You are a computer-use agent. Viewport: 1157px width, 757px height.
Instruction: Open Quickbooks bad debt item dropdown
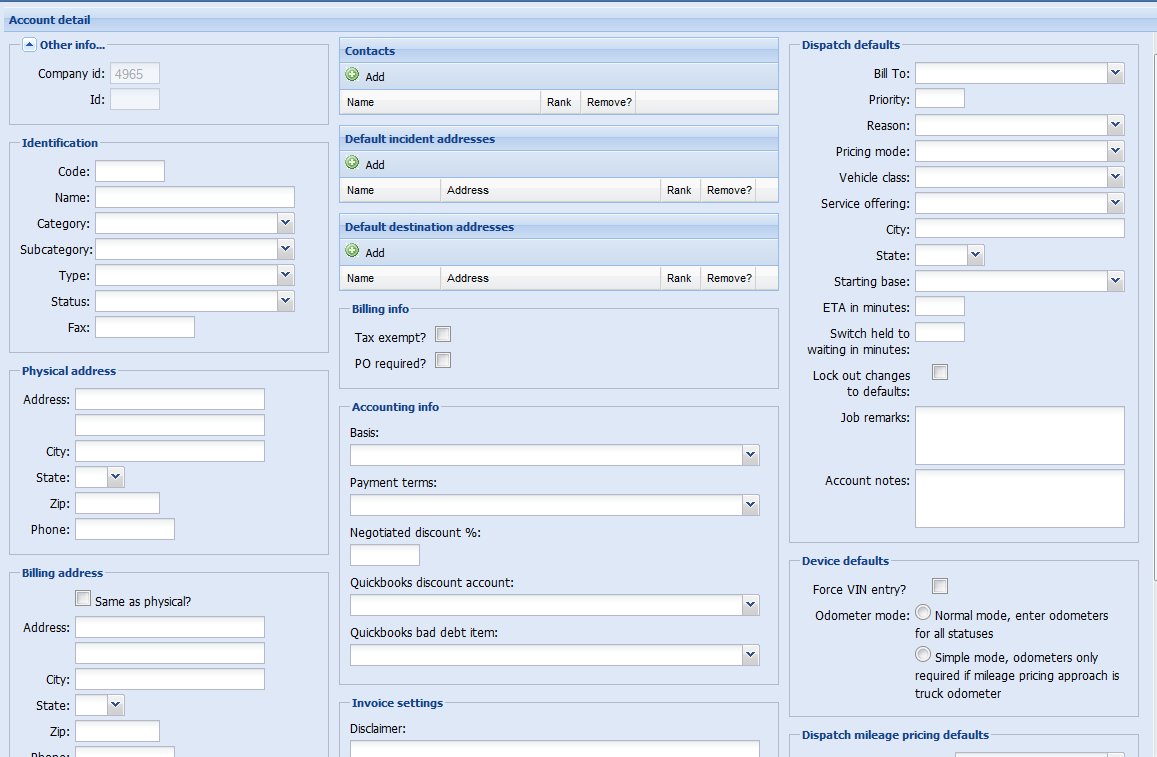750,655
